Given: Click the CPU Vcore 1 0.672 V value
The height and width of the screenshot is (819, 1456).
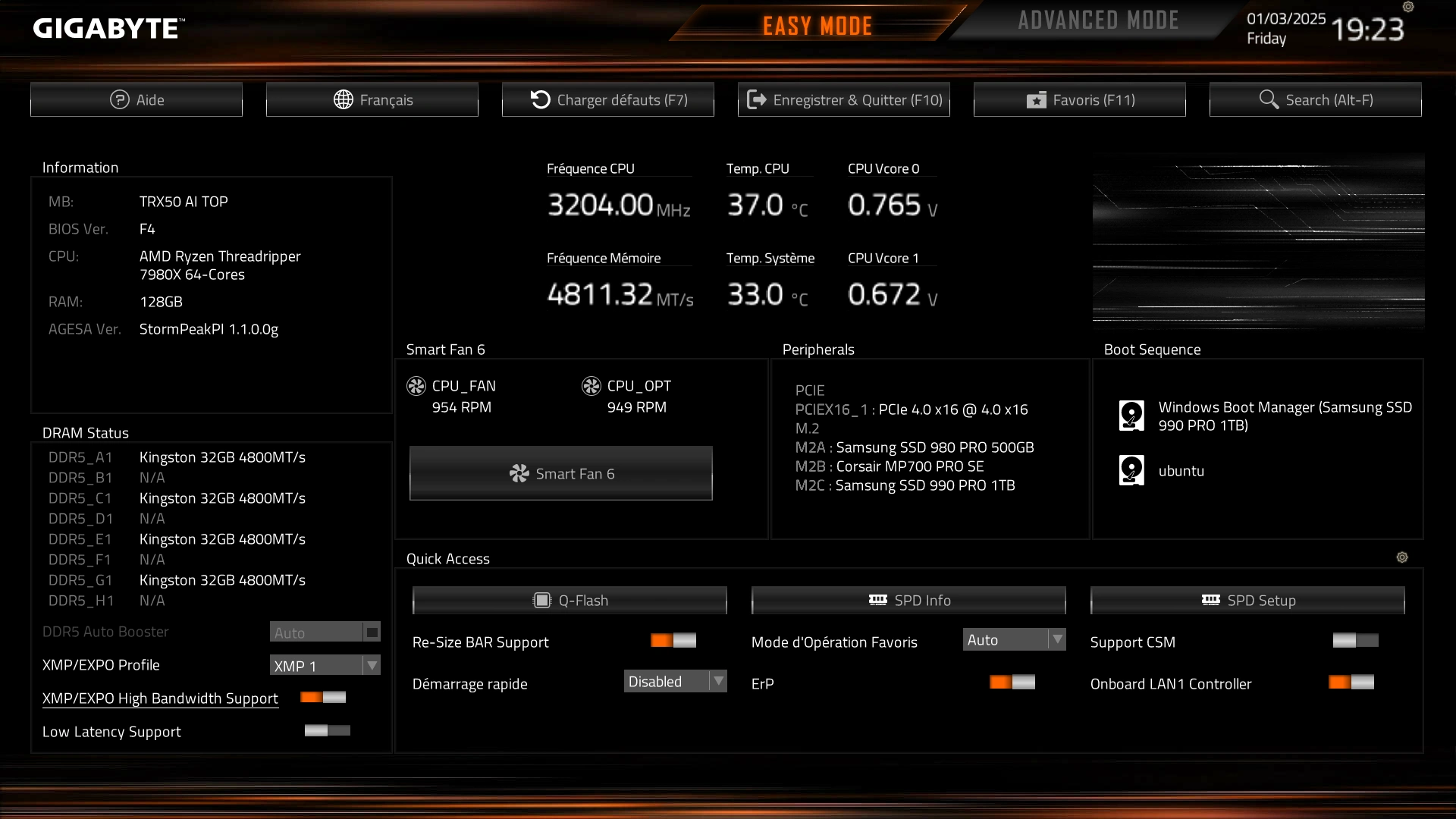Looking at the screenshot, I should coord(893,294).
